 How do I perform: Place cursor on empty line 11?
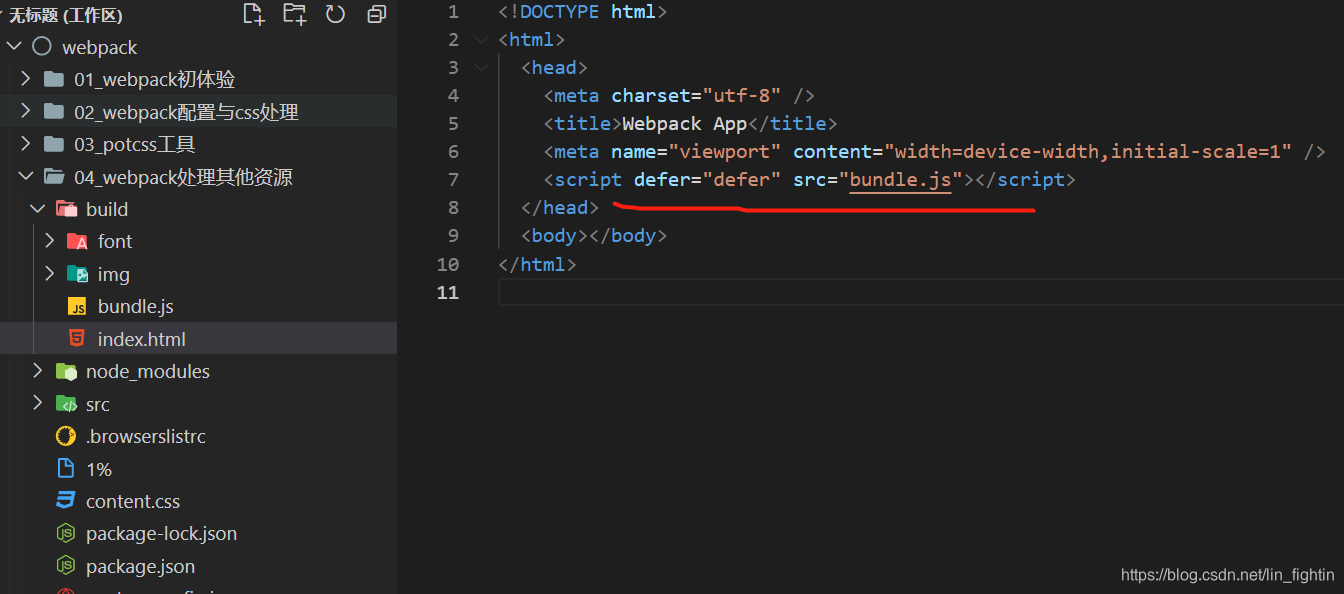pos(920,292)
